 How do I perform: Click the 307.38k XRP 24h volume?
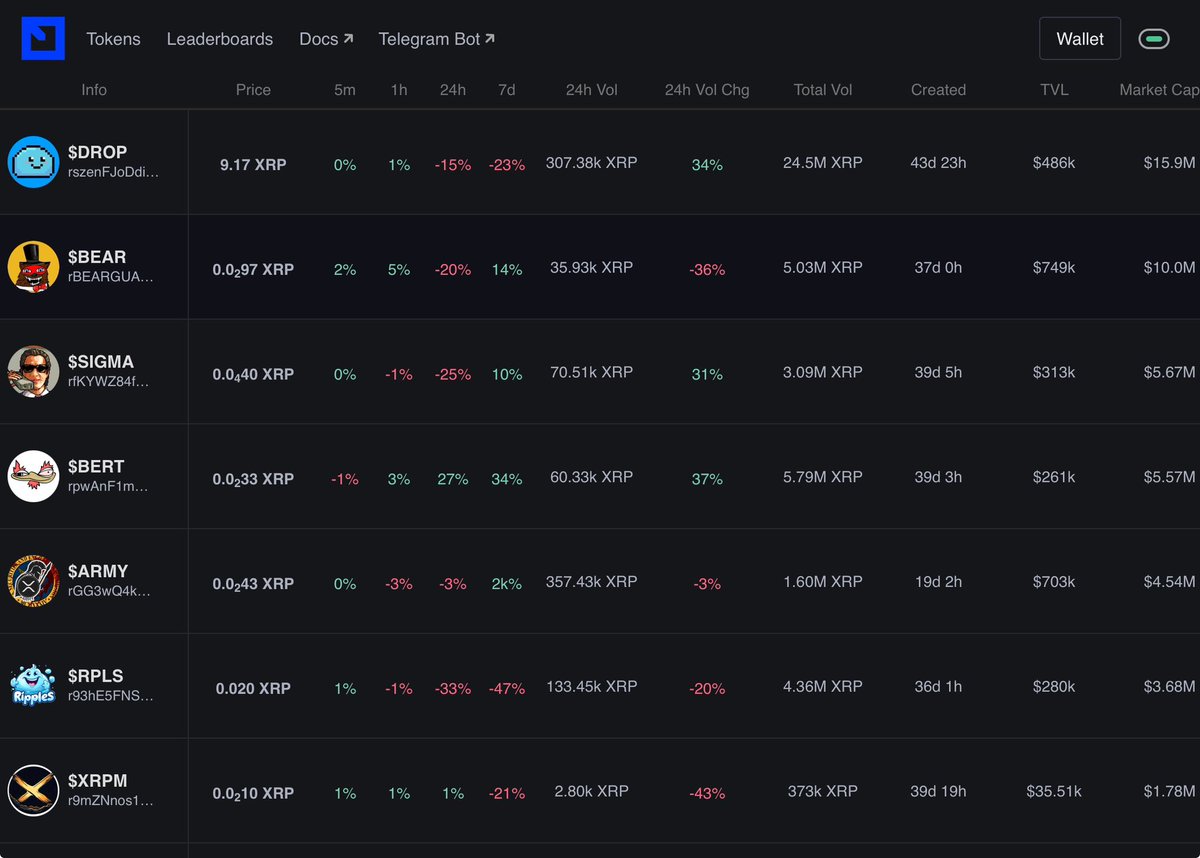[x=592, y=163]
